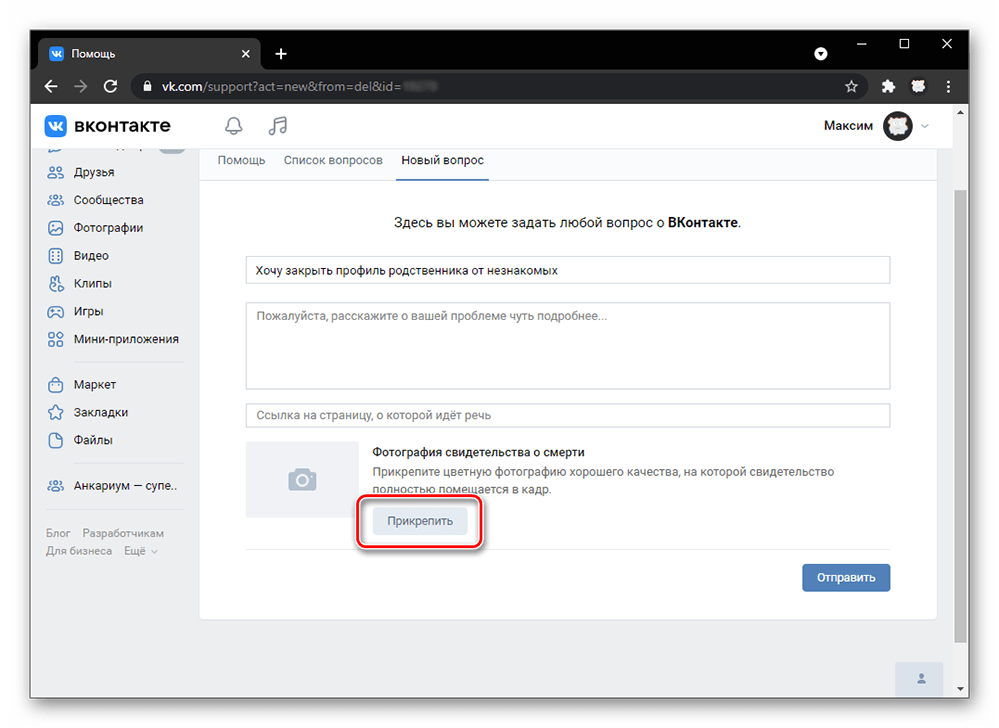Click the browser profile avatar icon
Image resolution: width=999 pixels, height=728 pixels.
click(x=918, y=87)
